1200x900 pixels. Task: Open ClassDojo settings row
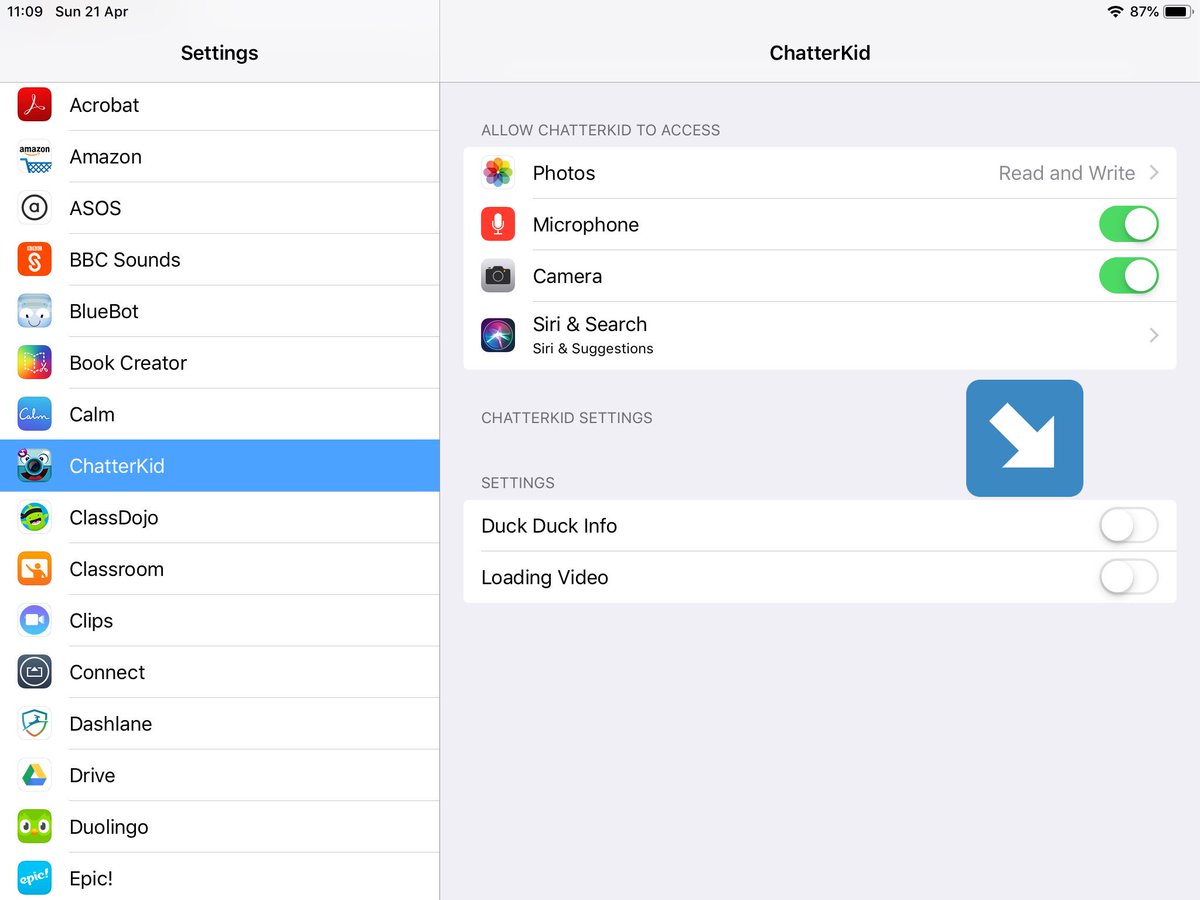tap(220, 517)
